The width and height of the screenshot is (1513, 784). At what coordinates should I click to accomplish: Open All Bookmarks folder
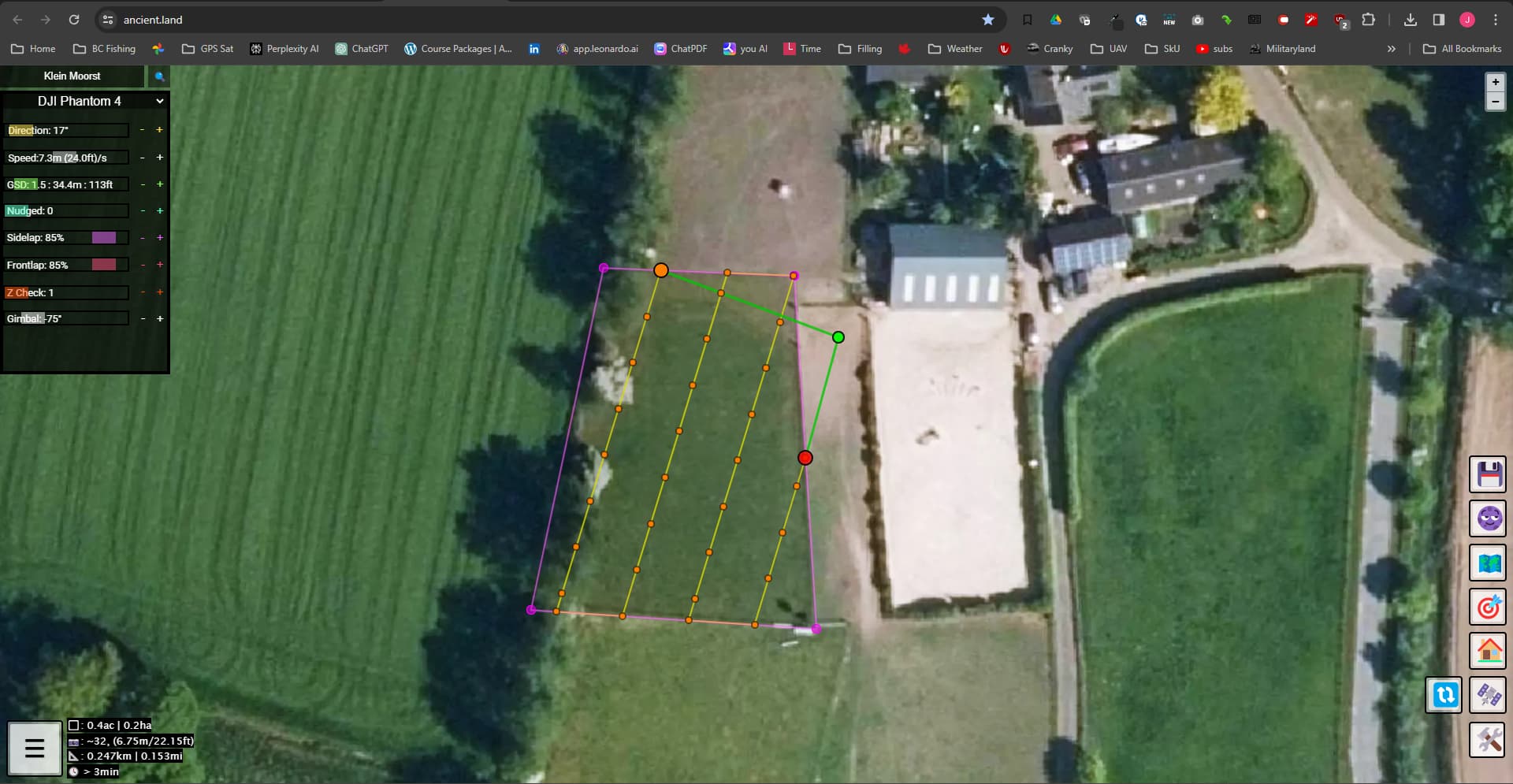[x=1463, y=49]
